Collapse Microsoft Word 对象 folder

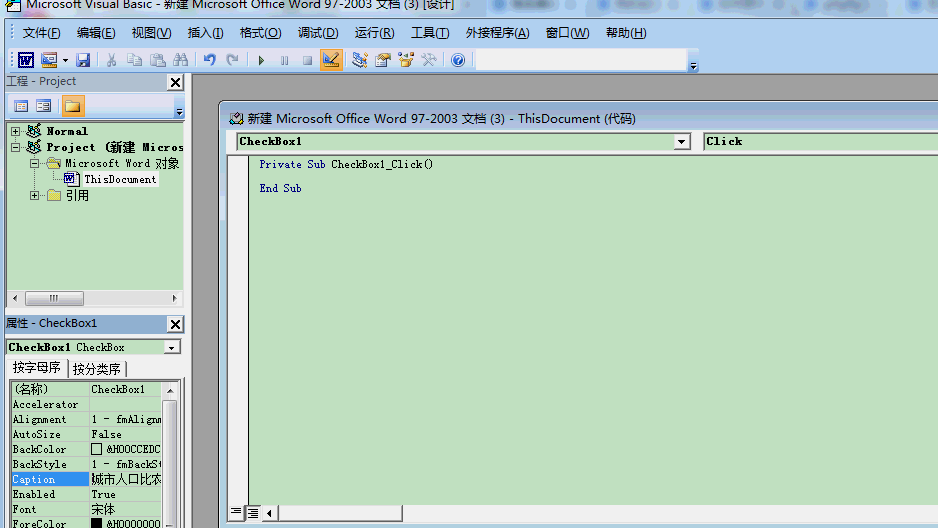[35, 163]
